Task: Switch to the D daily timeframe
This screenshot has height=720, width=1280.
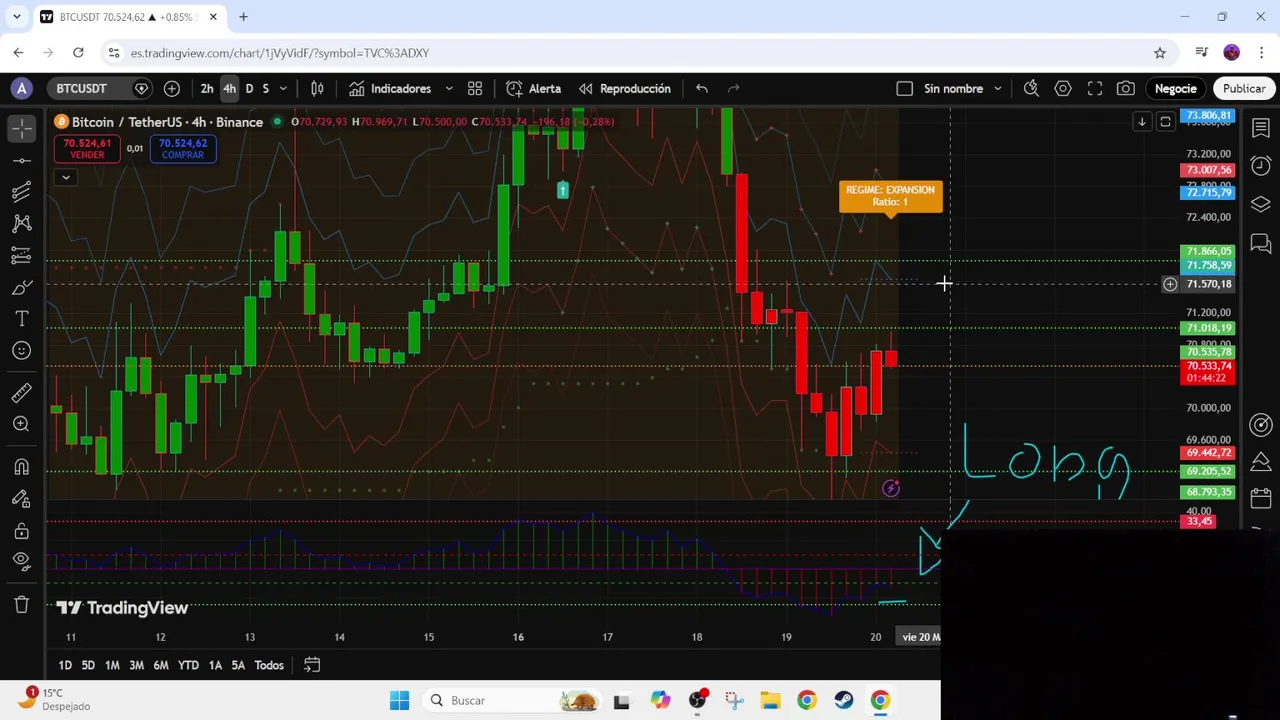Action: pyautogui.click(x=249, y=89)
